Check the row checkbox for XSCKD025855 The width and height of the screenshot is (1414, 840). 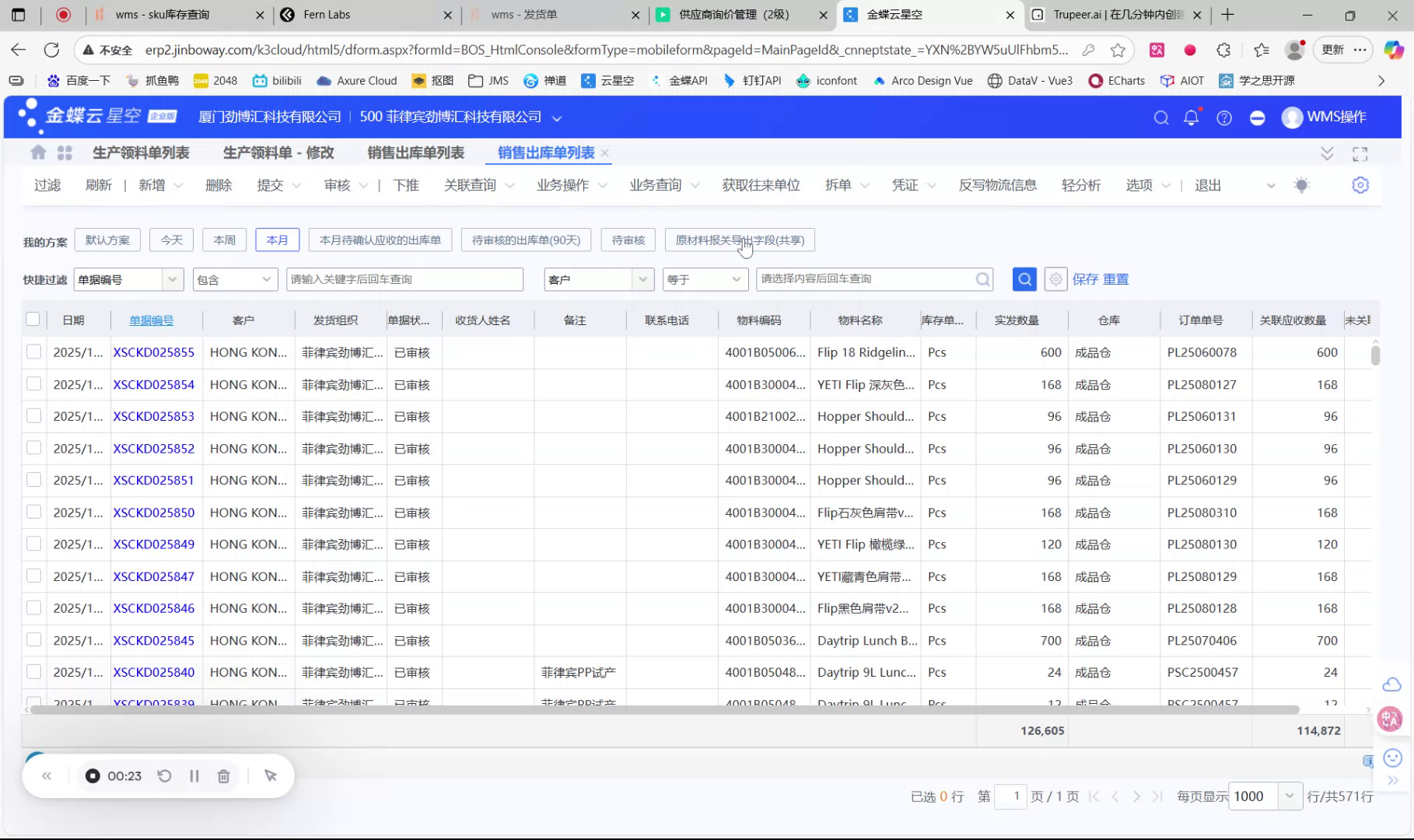click(33, 352)
